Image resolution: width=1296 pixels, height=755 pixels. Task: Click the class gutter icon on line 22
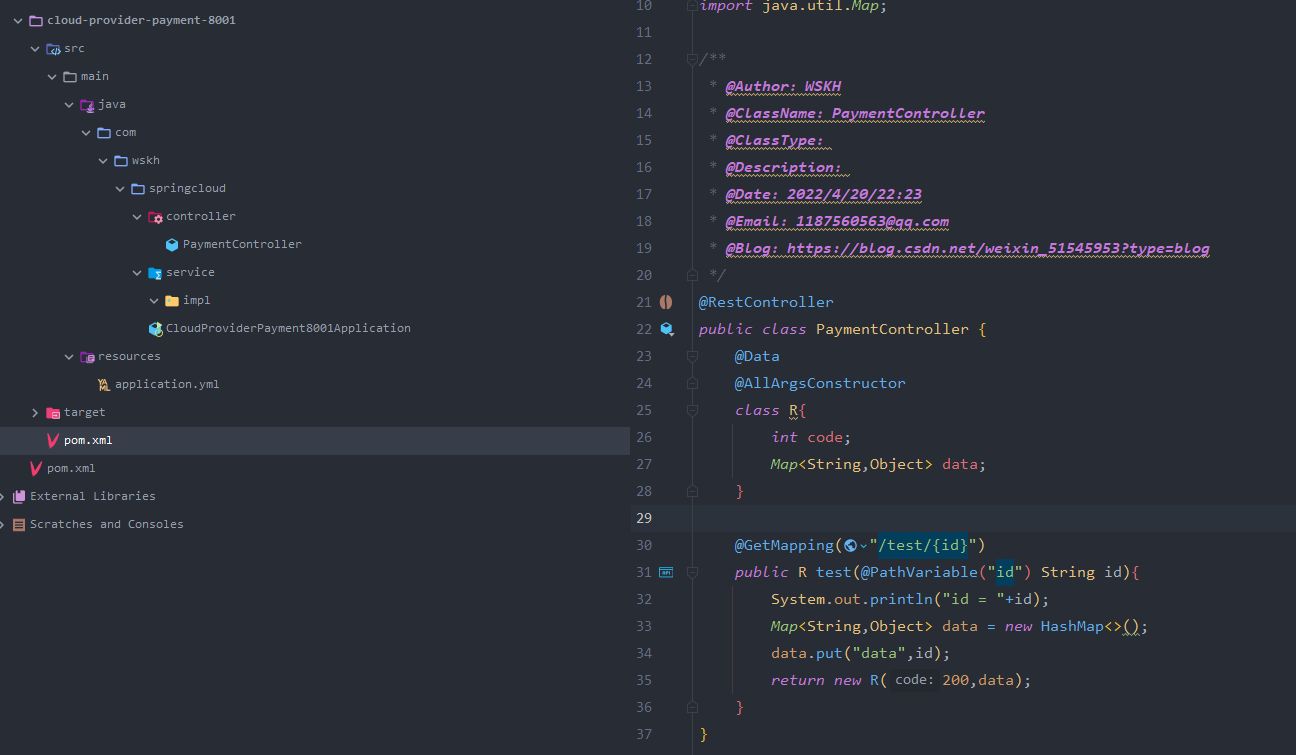tap(667, 329)
